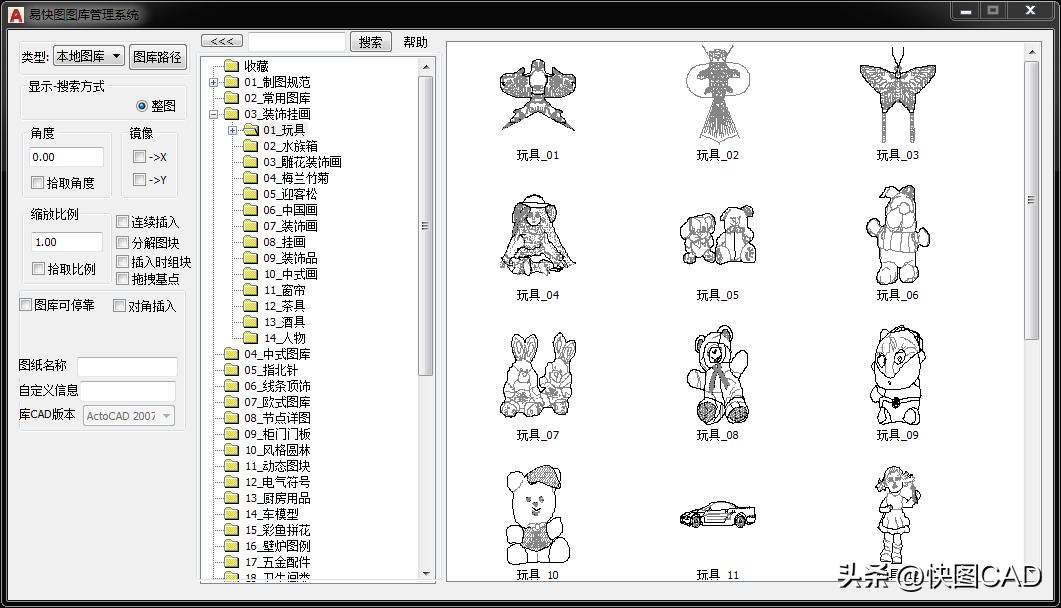1061x608 pixels.
Task: Select the 玩具_03 butterfly kite thumbnail
Action: point(898,93)
